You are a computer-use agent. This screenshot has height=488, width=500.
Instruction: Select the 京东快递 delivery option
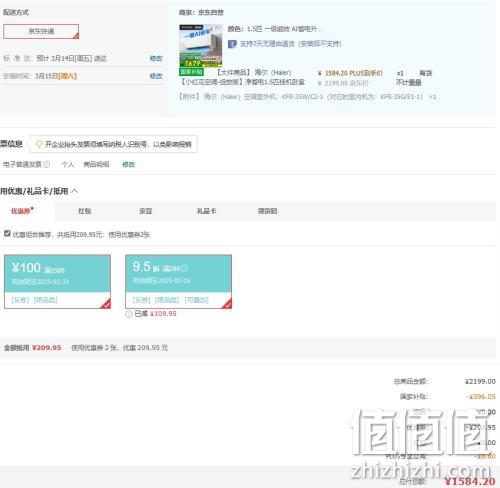coord(41,31)
